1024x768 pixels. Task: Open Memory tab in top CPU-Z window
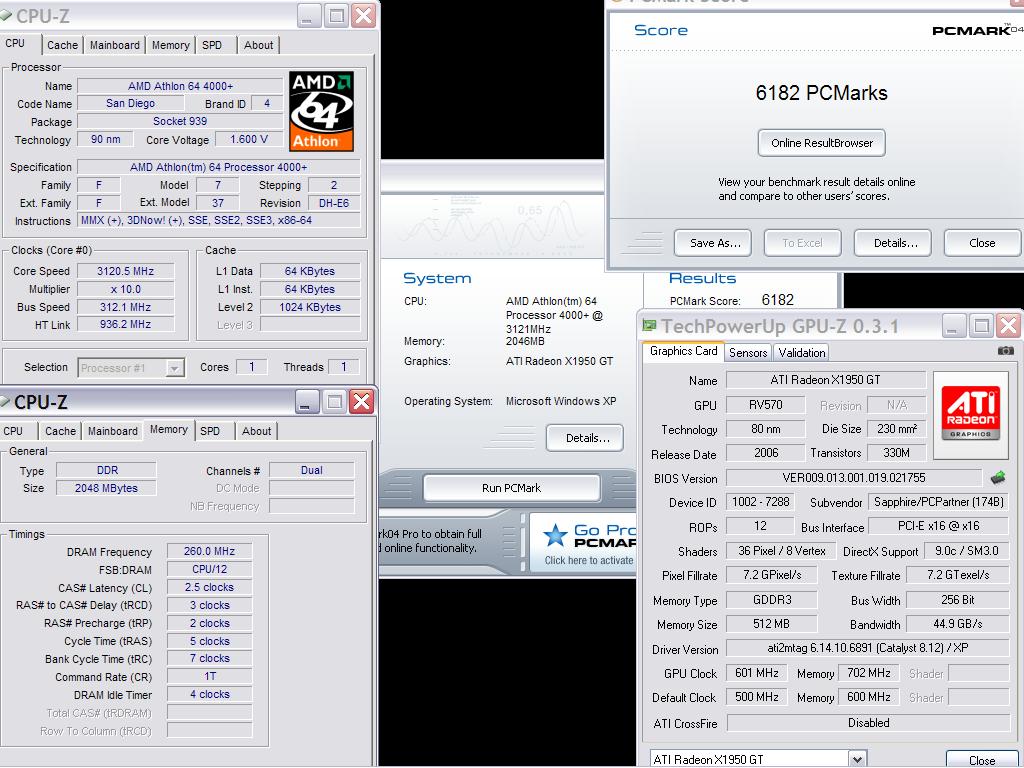click(170, 45)
